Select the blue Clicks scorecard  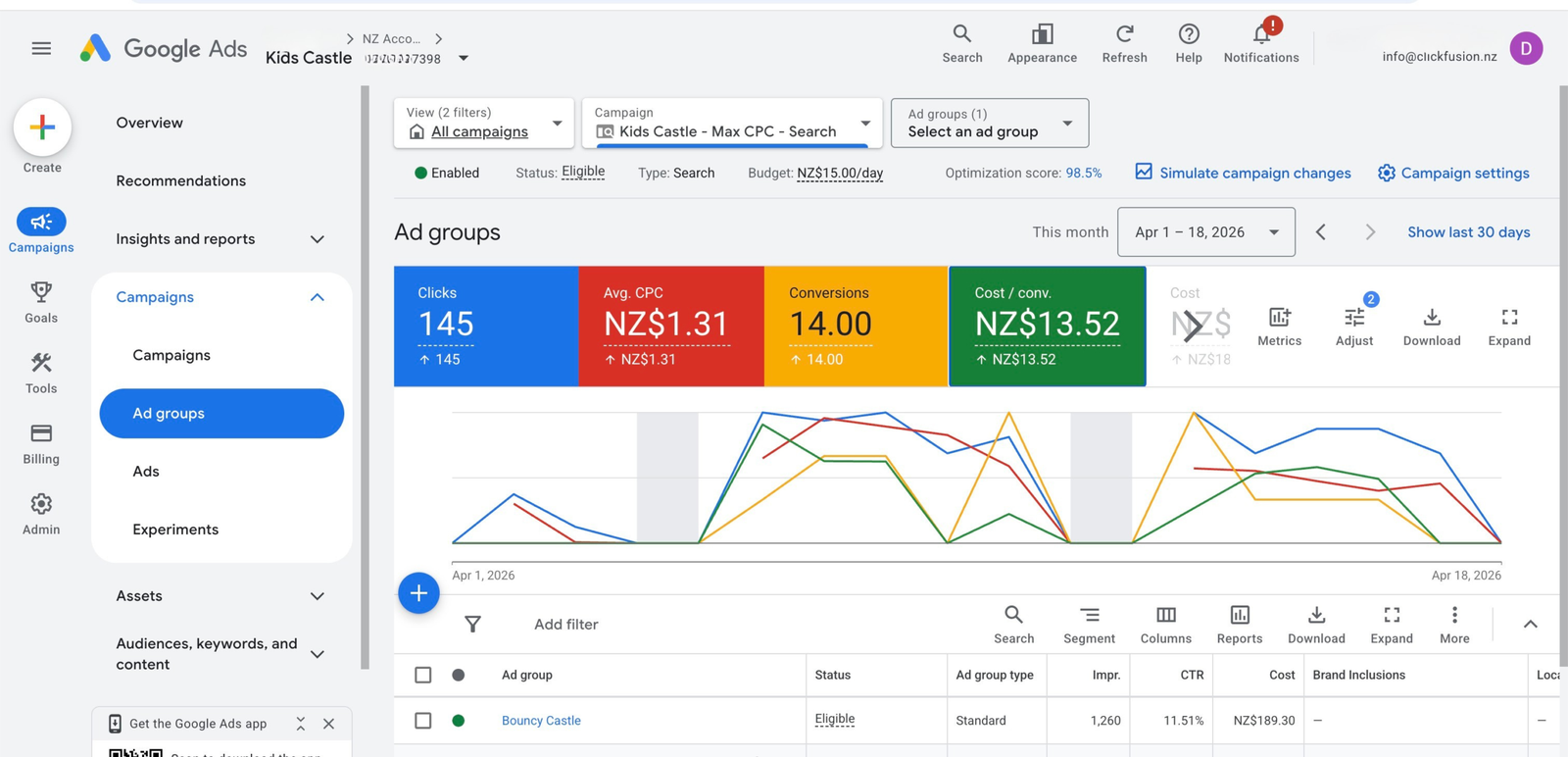pos(486,327)
